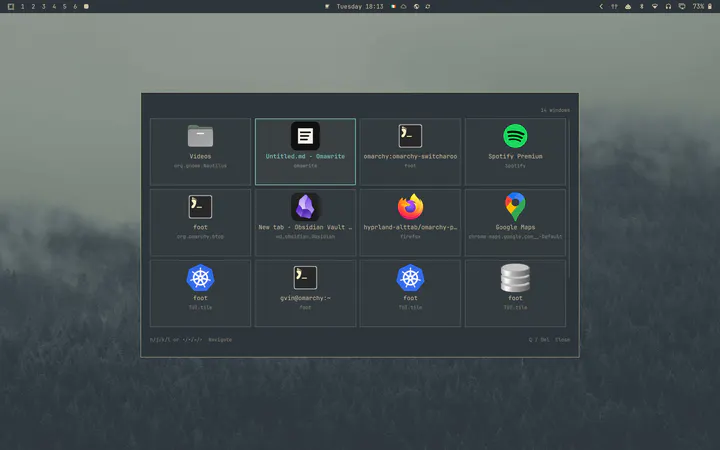Click the headphones audio icon

click(668, 6)
